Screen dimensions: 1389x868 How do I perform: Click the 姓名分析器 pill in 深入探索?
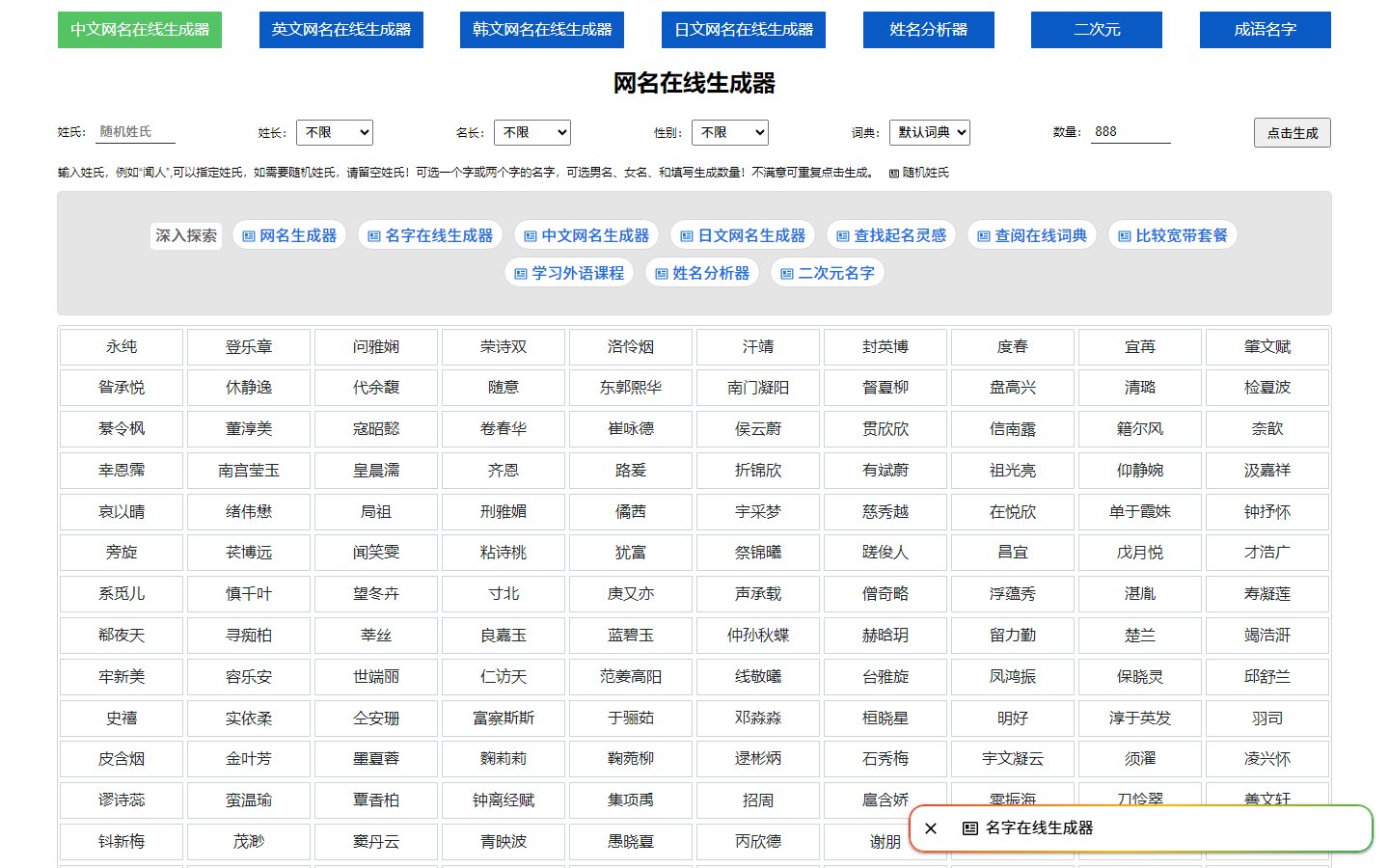[702, 273]
